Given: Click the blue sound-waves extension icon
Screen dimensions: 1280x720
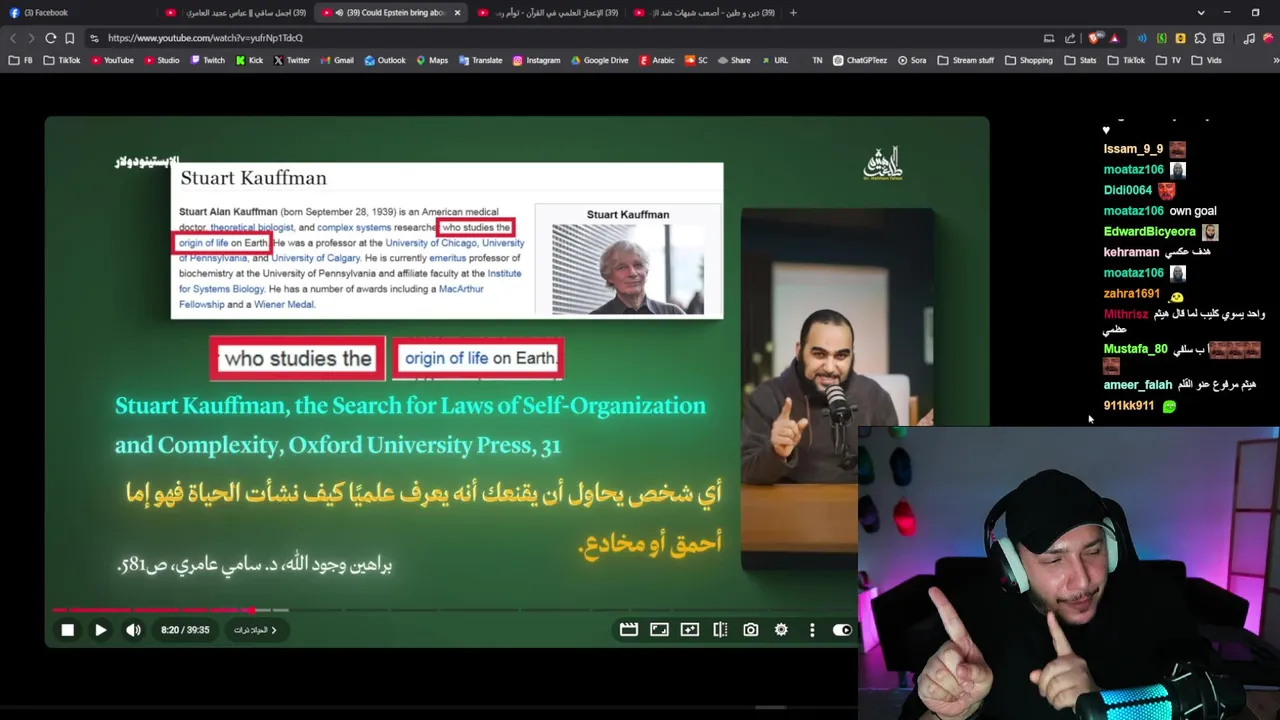Looking at the screenshot, I should [x=1142, y=38].
